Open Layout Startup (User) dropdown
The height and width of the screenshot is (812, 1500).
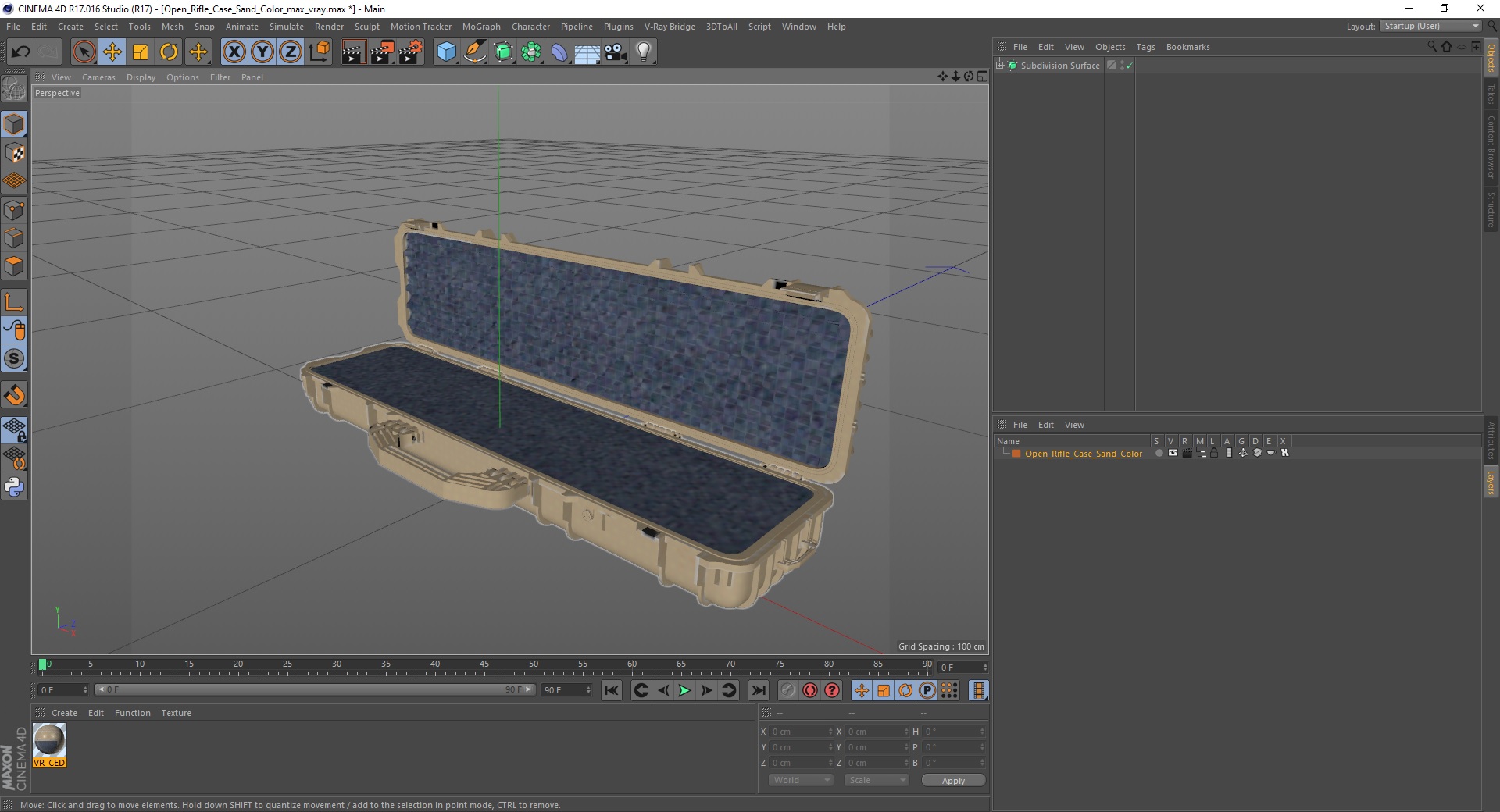[1430, 26]
